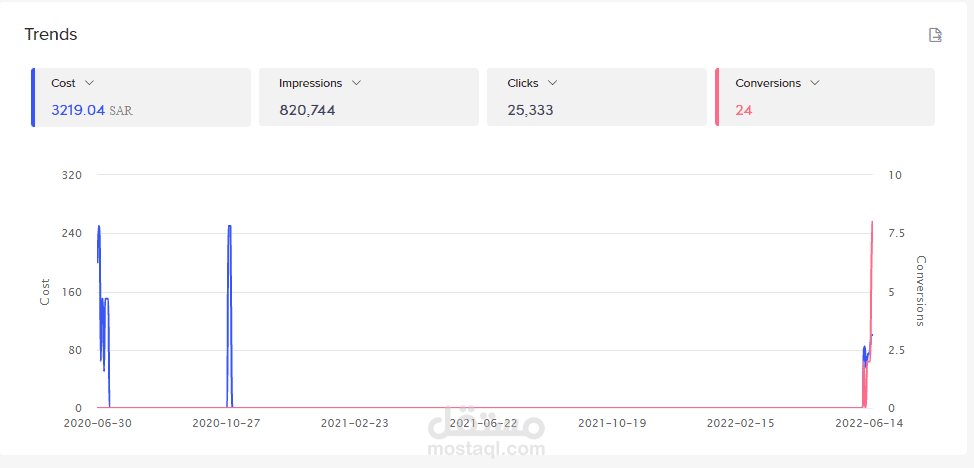The image size is (974, 468).
Task: Open the Cost metric dropdown arrow
Action: point(89,83)
